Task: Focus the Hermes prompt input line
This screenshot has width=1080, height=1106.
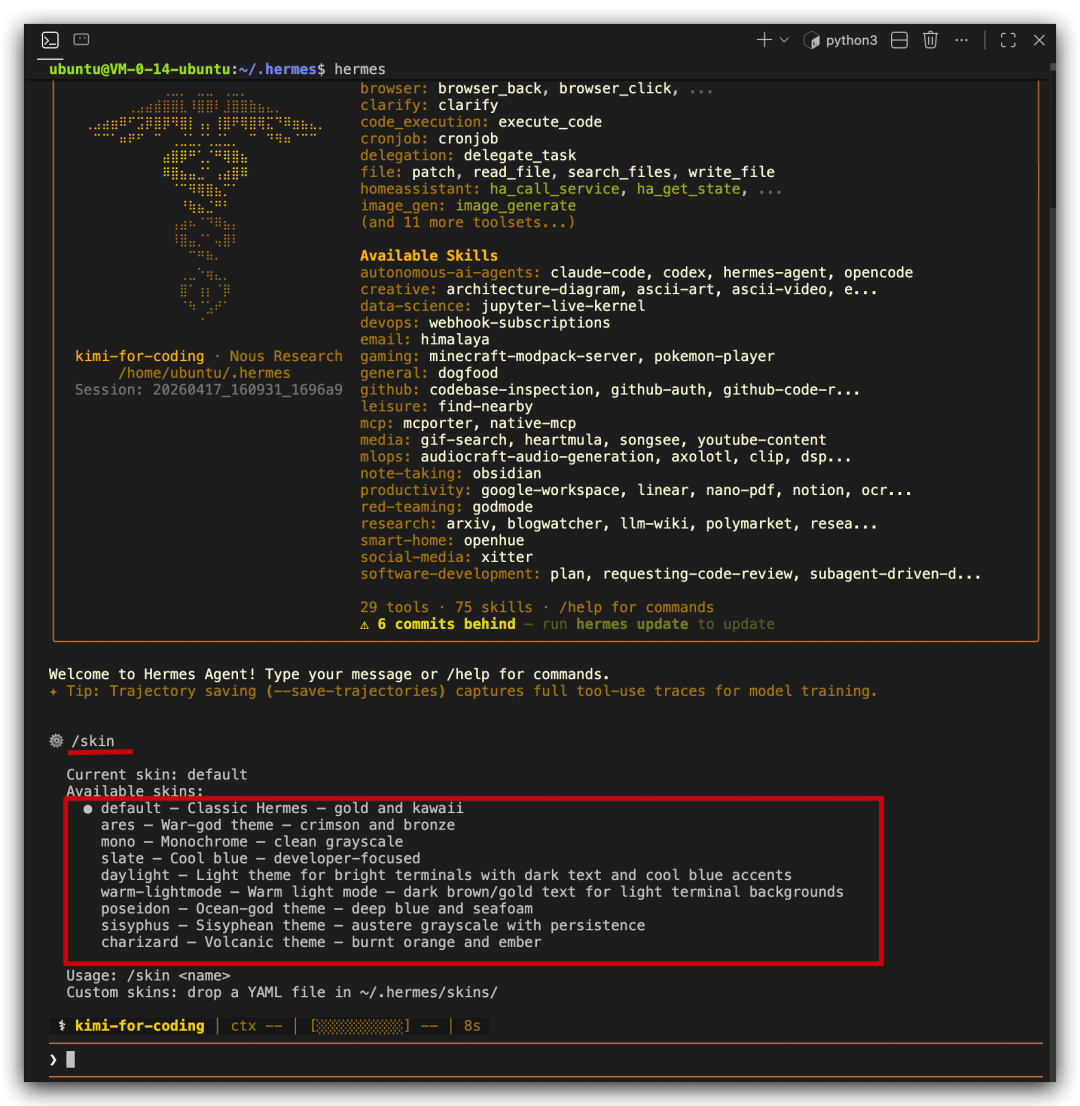Action: (x=545, y=1059)
